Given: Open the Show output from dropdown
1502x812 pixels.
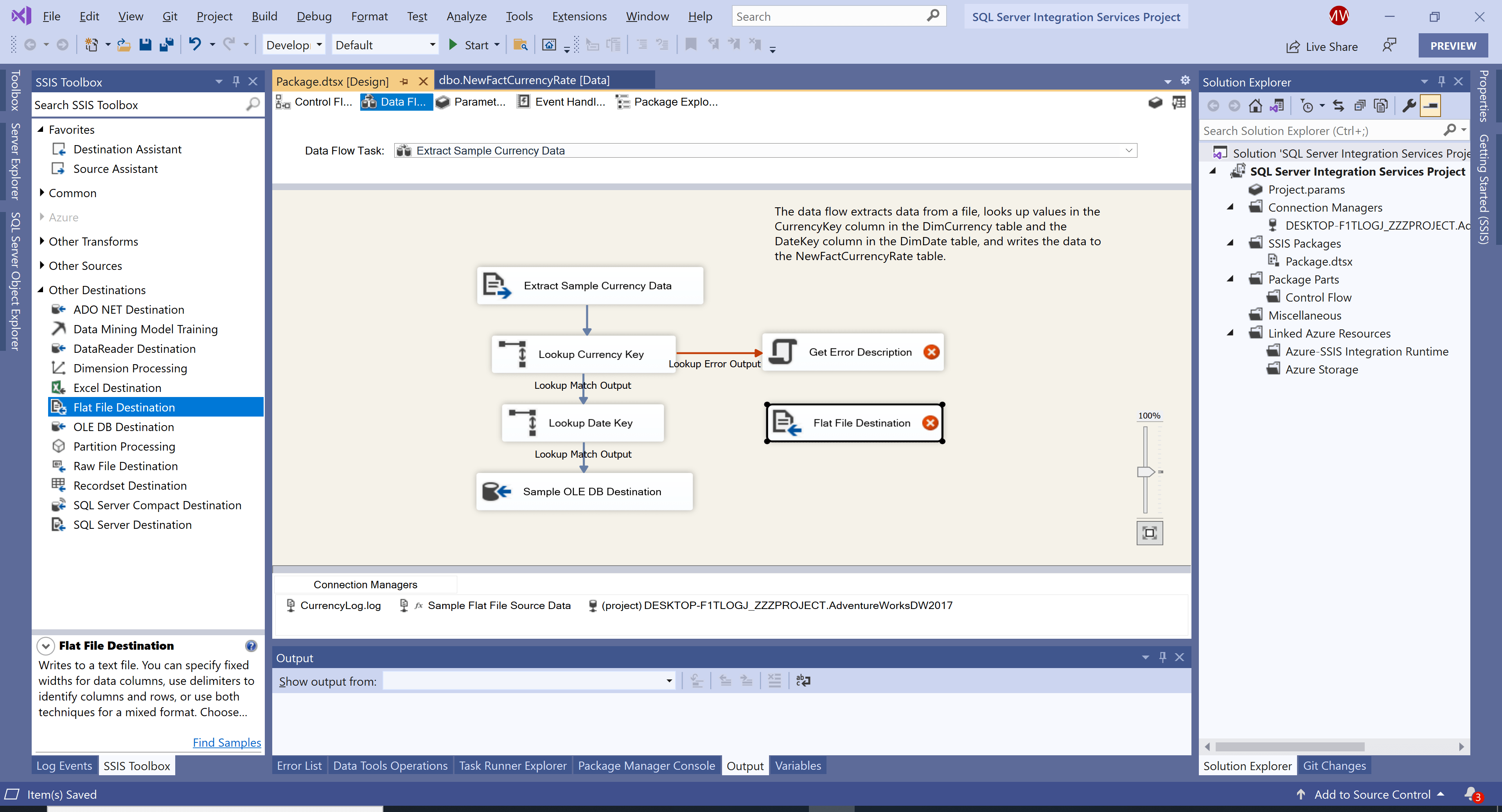Looking at the screenshot, I should click(x=668, y=680).
